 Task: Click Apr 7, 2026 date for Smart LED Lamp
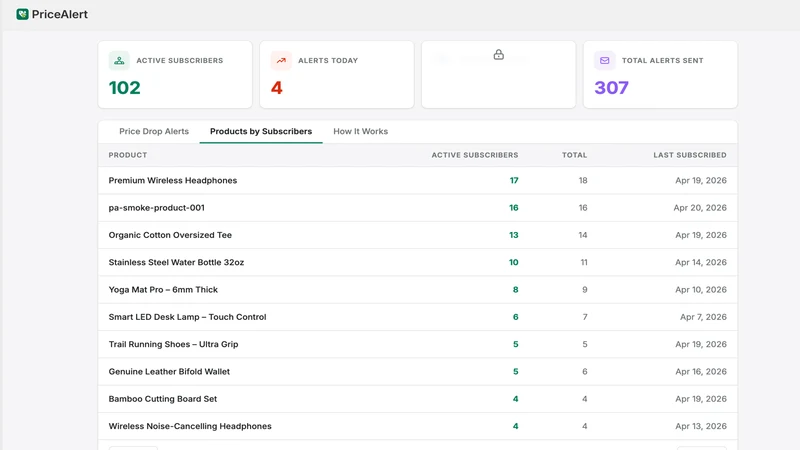pyautogui.click(x=703, y=317)
